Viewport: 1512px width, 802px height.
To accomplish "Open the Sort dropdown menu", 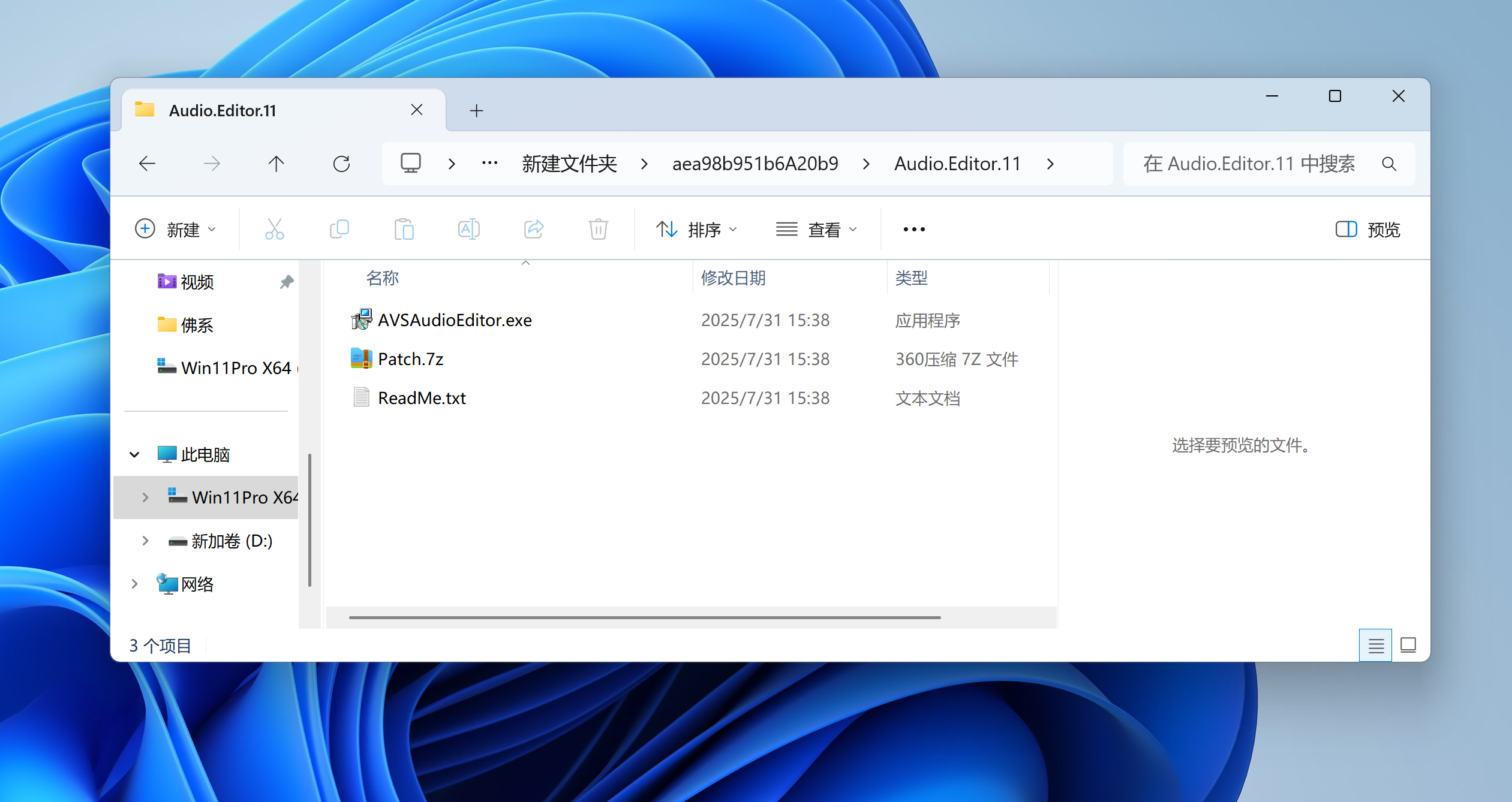I will [x=696, y=229].
